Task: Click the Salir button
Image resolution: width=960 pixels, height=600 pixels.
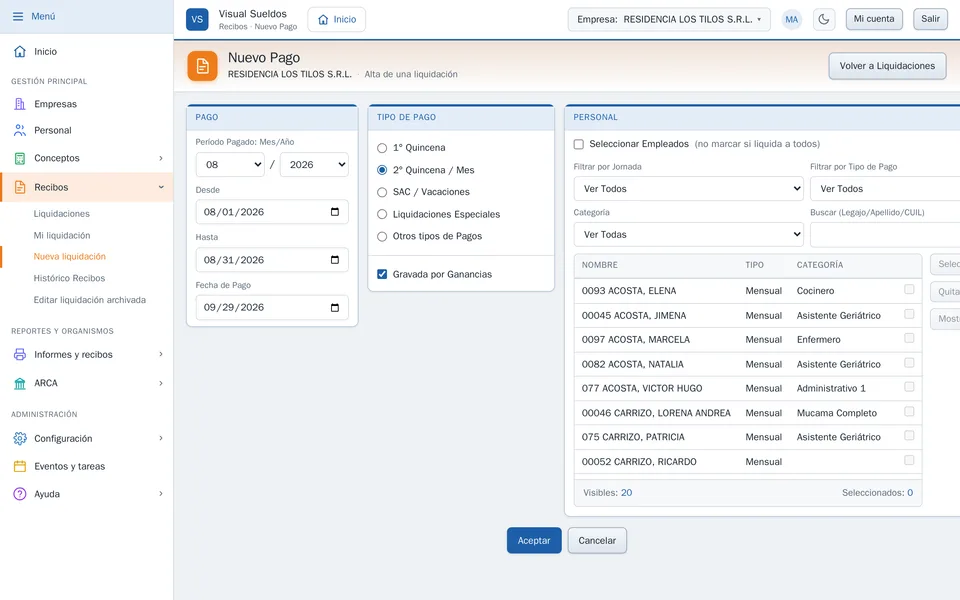Action: click(x=930, y=19)
